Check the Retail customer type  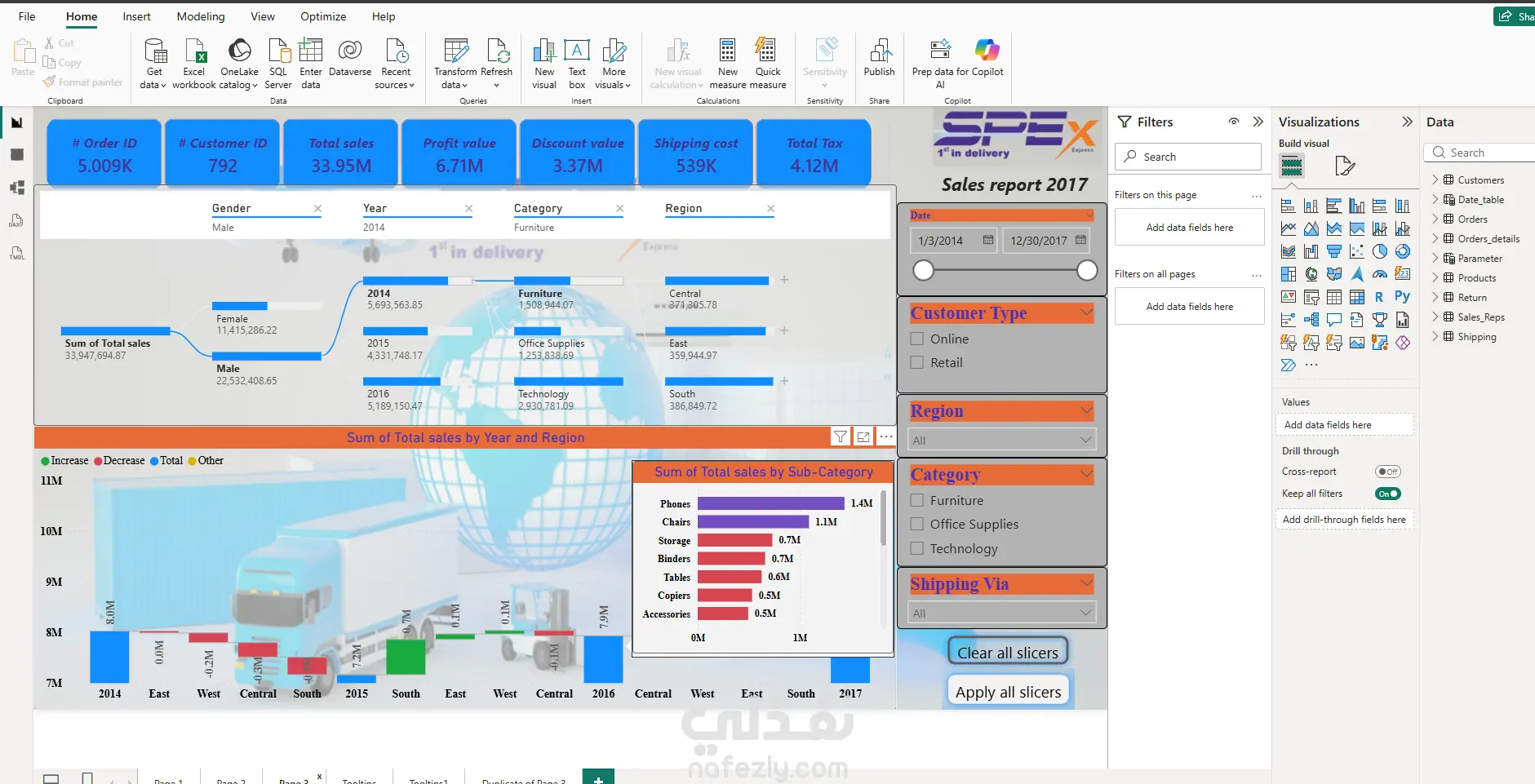pyautogui.click(x=917, y=362)
